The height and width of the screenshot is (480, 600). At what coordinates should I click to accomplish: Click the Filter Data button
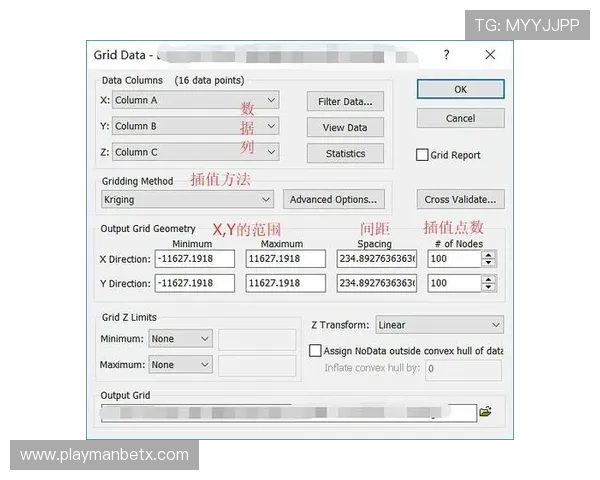345,101
